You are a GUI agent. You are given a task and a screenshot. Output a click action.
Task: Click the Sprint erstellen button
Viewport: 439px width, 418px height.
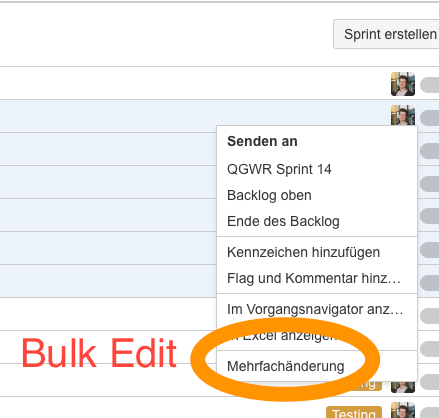point(387,34)
